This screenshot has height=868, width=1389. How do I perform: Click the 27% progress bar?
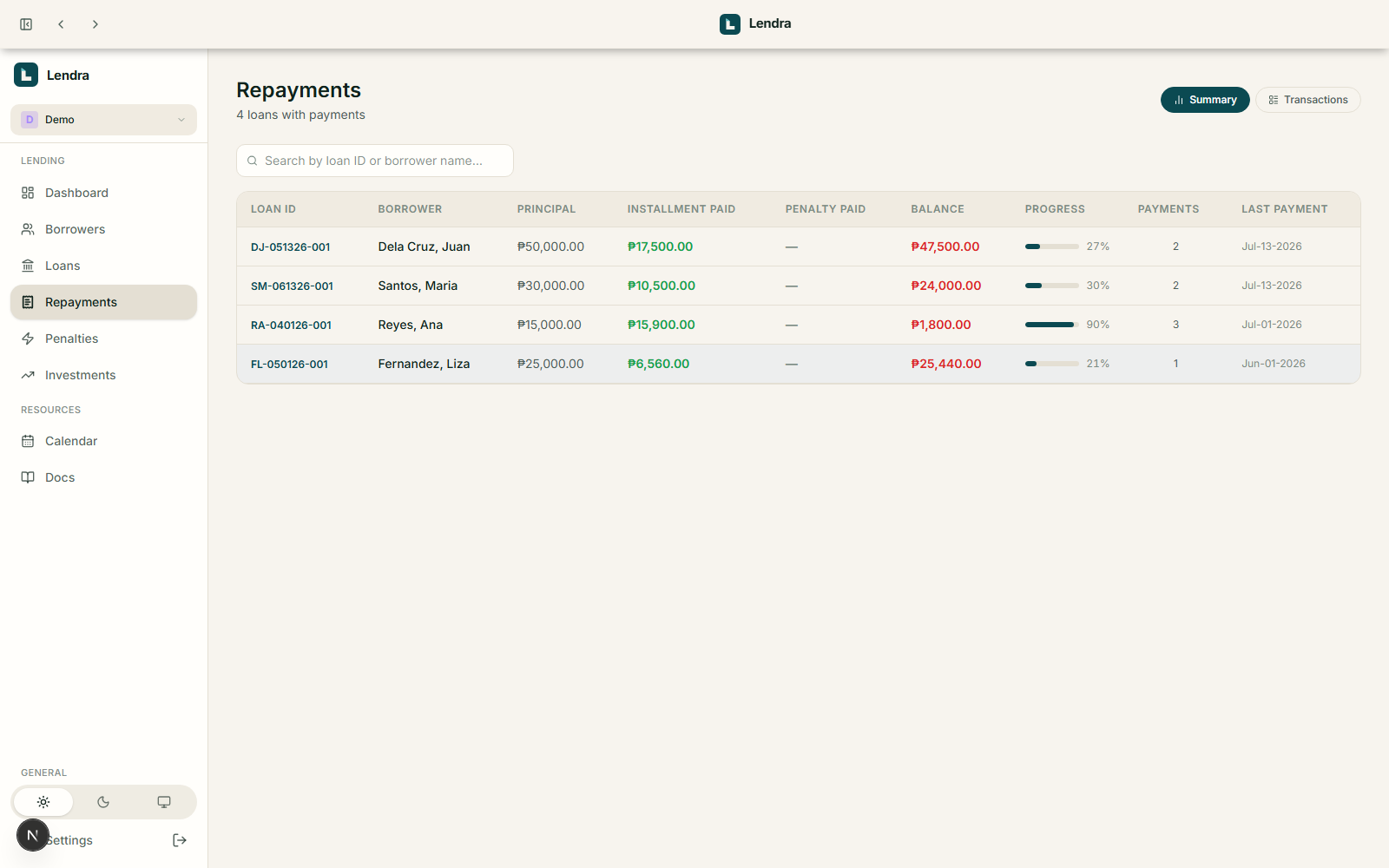click(x=1052, y=247)
